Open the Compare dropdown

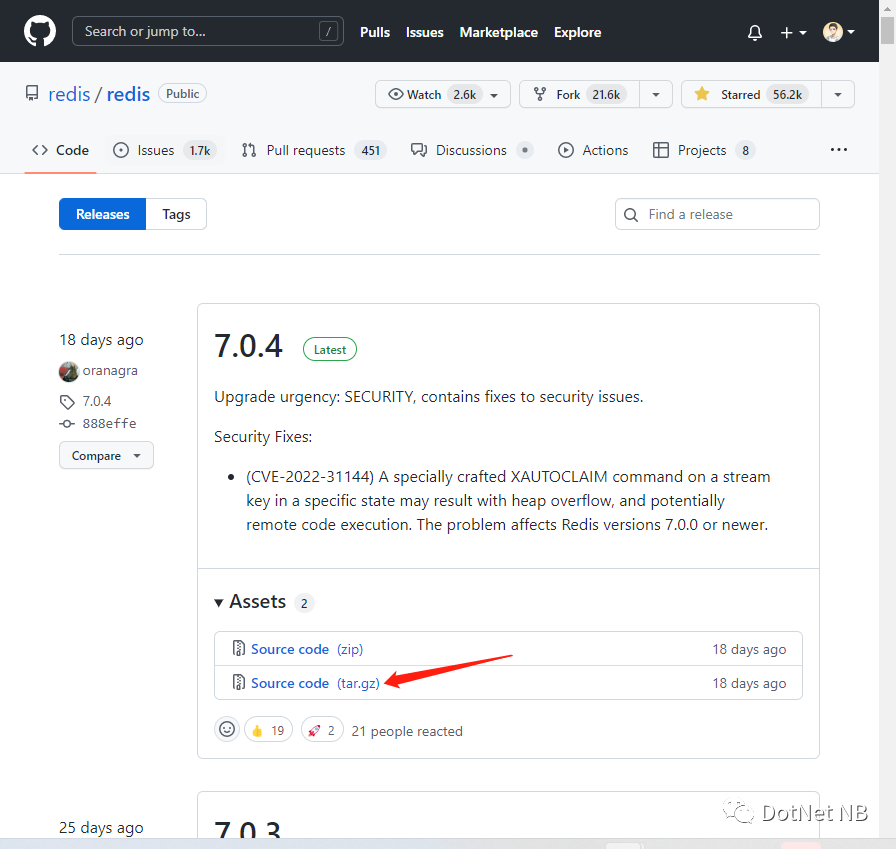(106, 455)
